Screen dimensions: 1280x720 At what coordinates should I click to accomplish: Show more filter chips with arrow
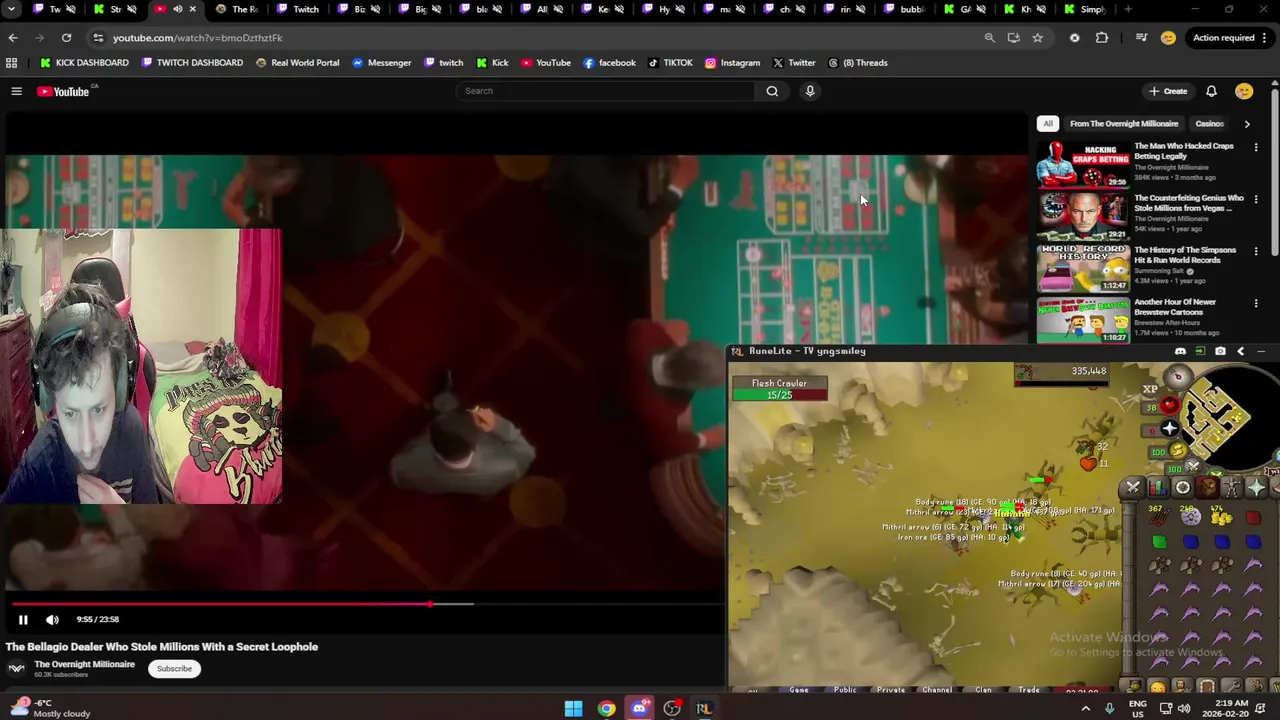pyautogui.click(x=1247, y=124)
